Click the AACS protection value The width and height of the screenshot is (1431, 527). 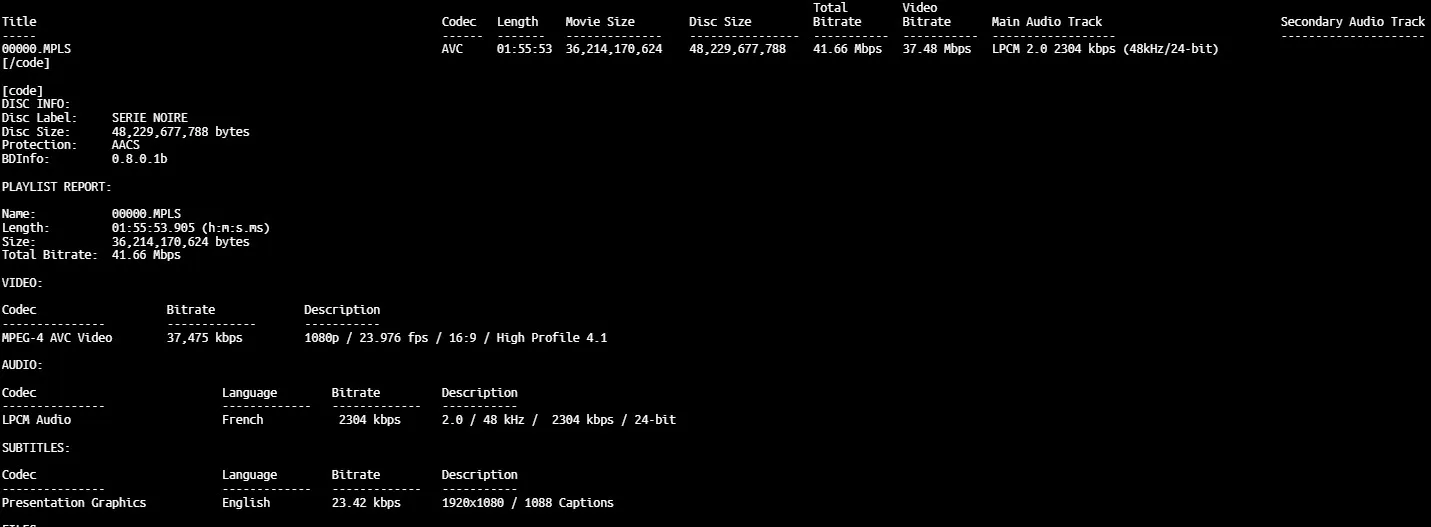click(126, 145)
